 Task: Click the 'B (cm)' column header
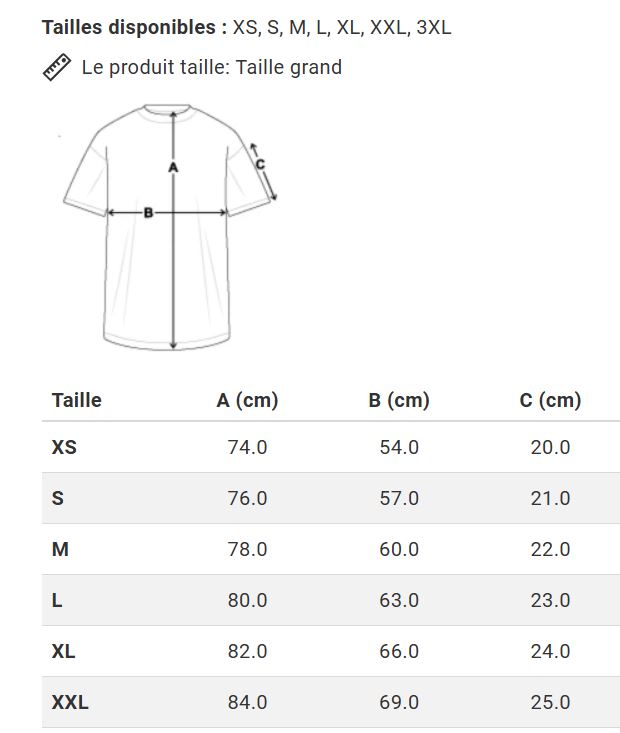point(399,400)
